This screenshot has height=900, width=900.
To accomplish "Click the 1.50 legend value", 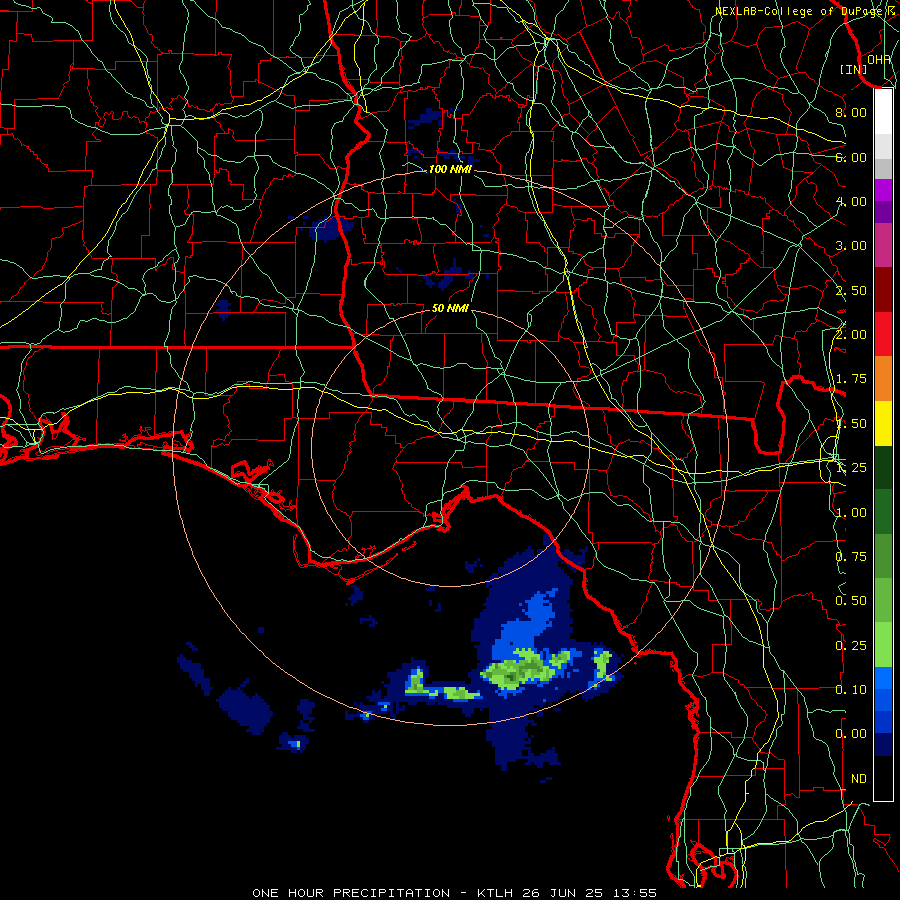I will [851, 424].
